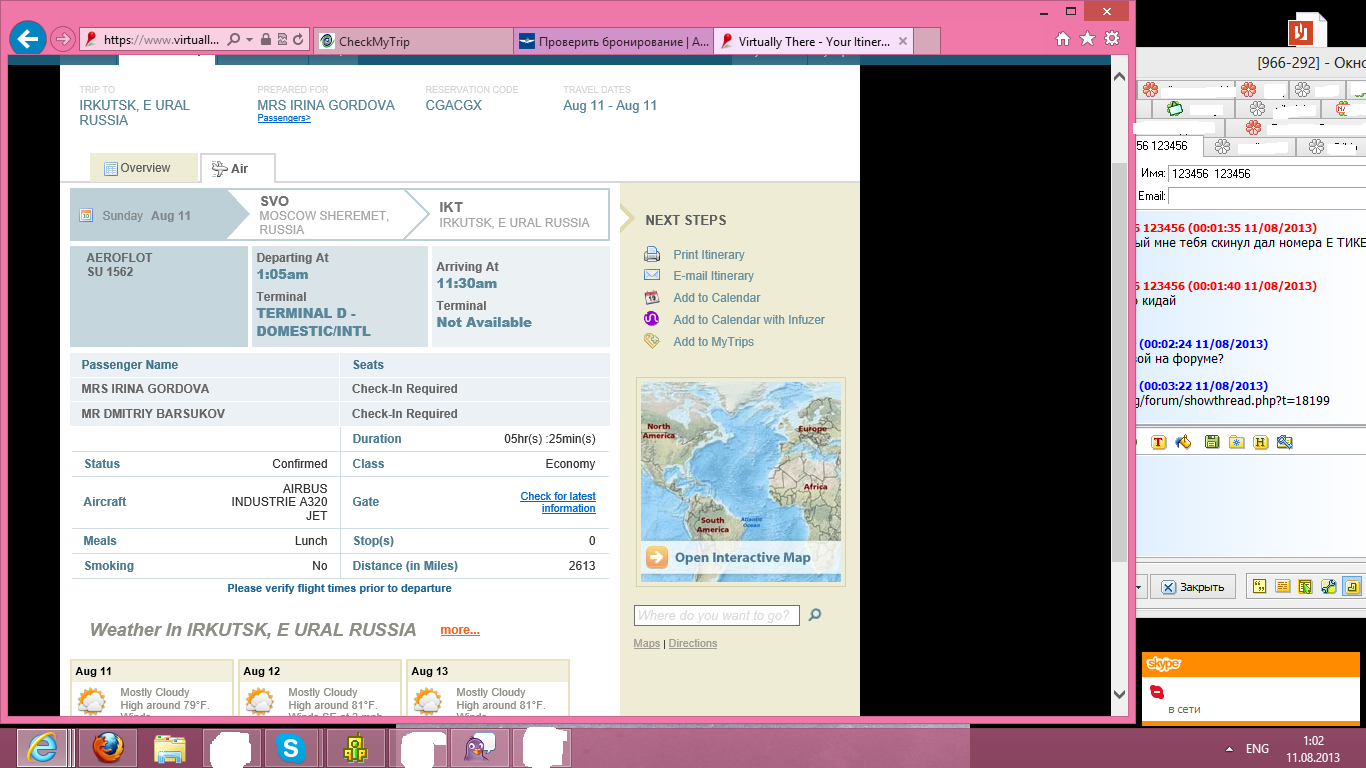Image resolution: width=1366 pixels, height=768 pixels.
Task: Click the calendar icon beside Sunday Aug 11
Action: tap(86, 215)
